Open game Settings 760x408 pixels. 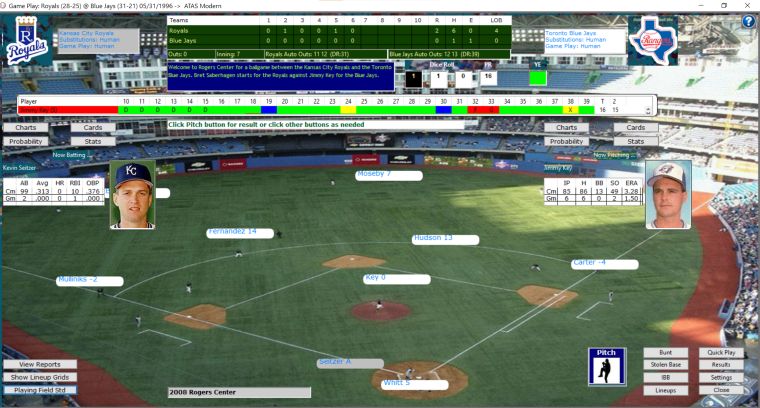click(721, 377)
